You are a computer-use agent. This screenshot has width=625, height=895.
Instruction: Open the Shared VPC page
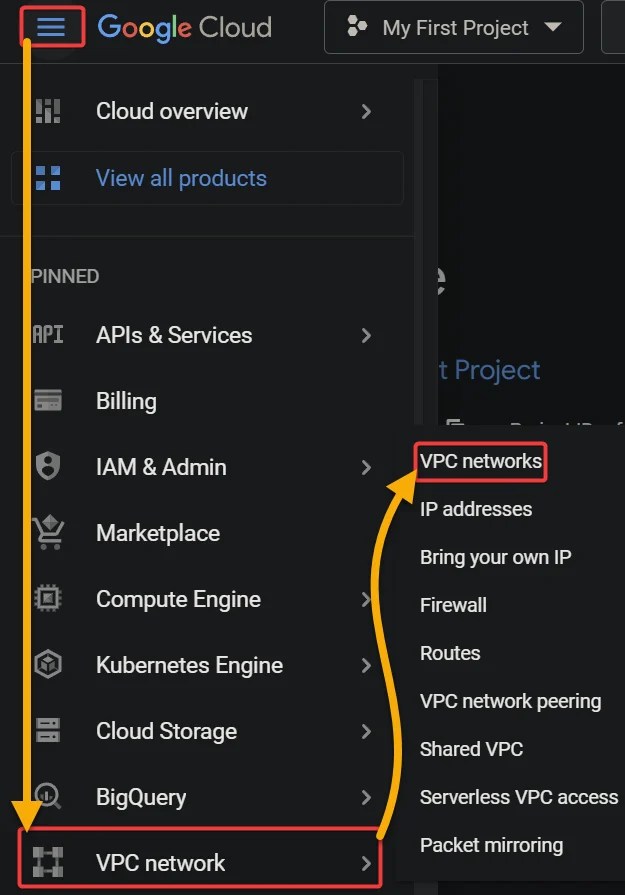(471, 749)
